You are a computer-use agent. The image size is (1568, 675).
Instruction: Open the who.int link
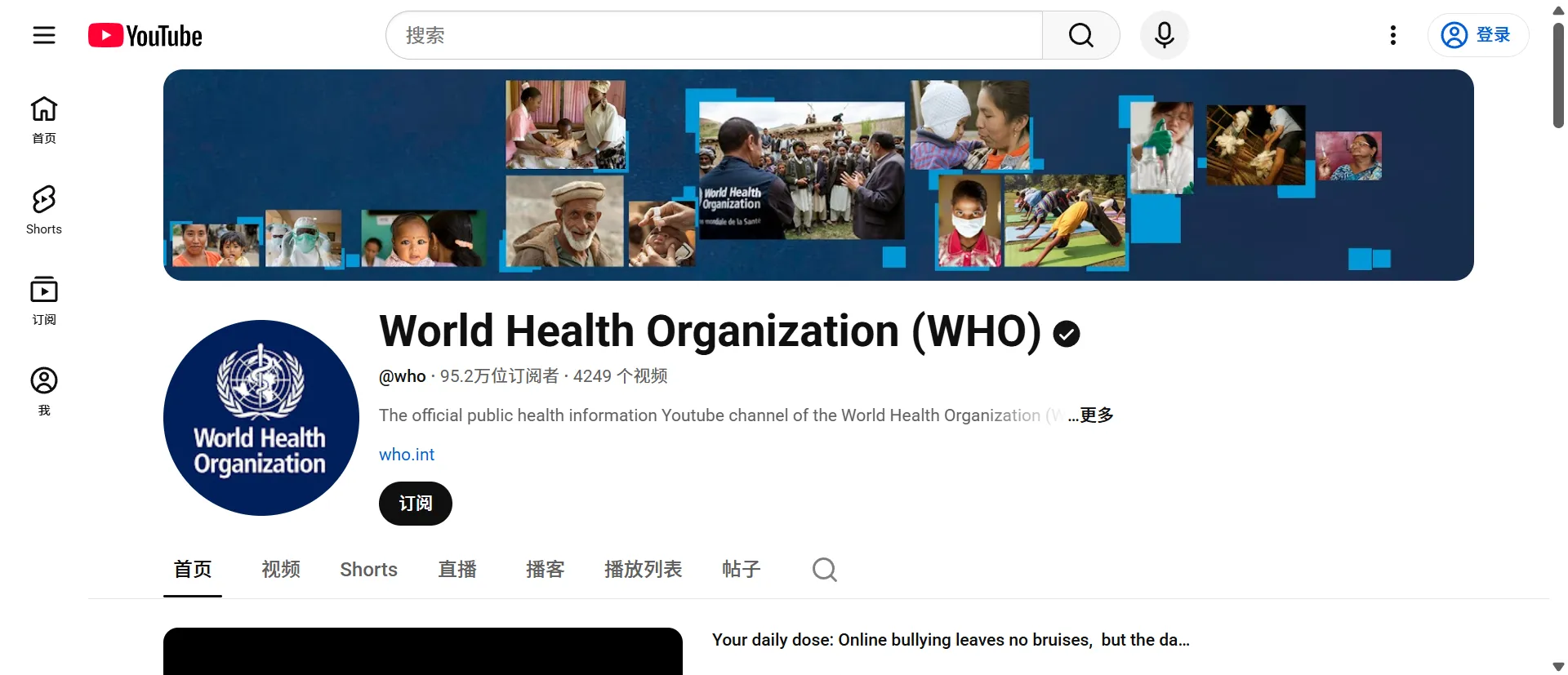click(x=407, y=455)
